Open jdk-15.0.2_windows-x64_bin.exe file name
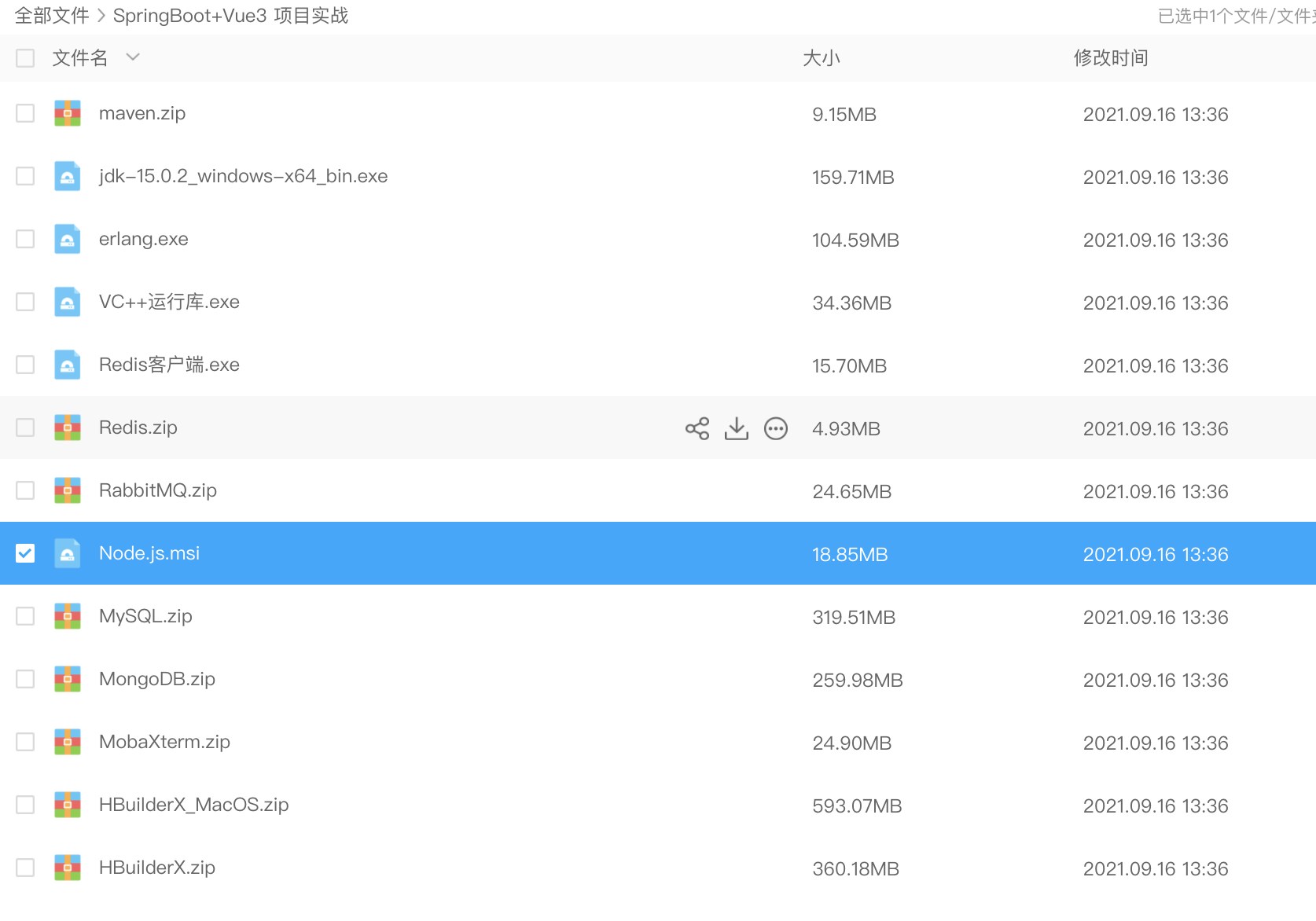The image size is (1316, 921). (244, 176)
